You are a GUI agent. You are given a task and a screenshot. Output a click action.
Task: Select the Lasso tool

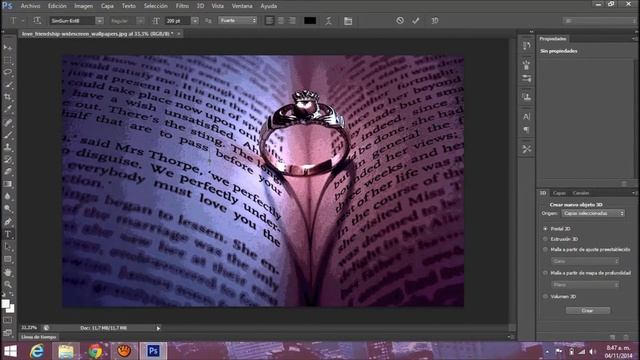[8, 73]
